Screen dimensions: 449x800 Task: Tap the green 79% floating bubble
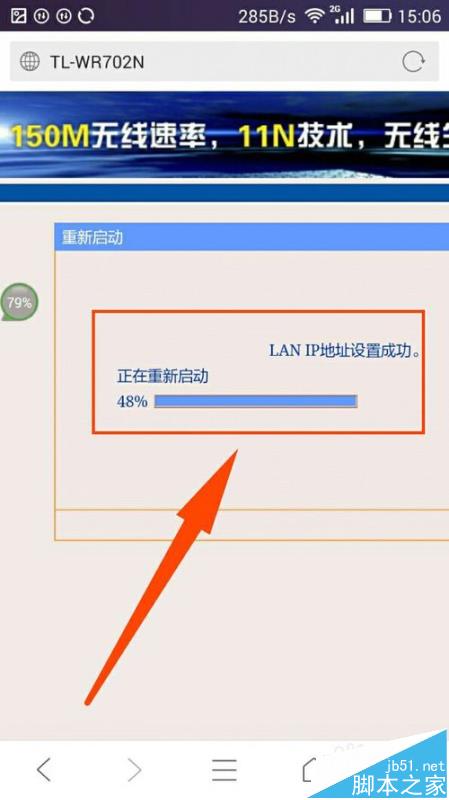tap(19, 303)
